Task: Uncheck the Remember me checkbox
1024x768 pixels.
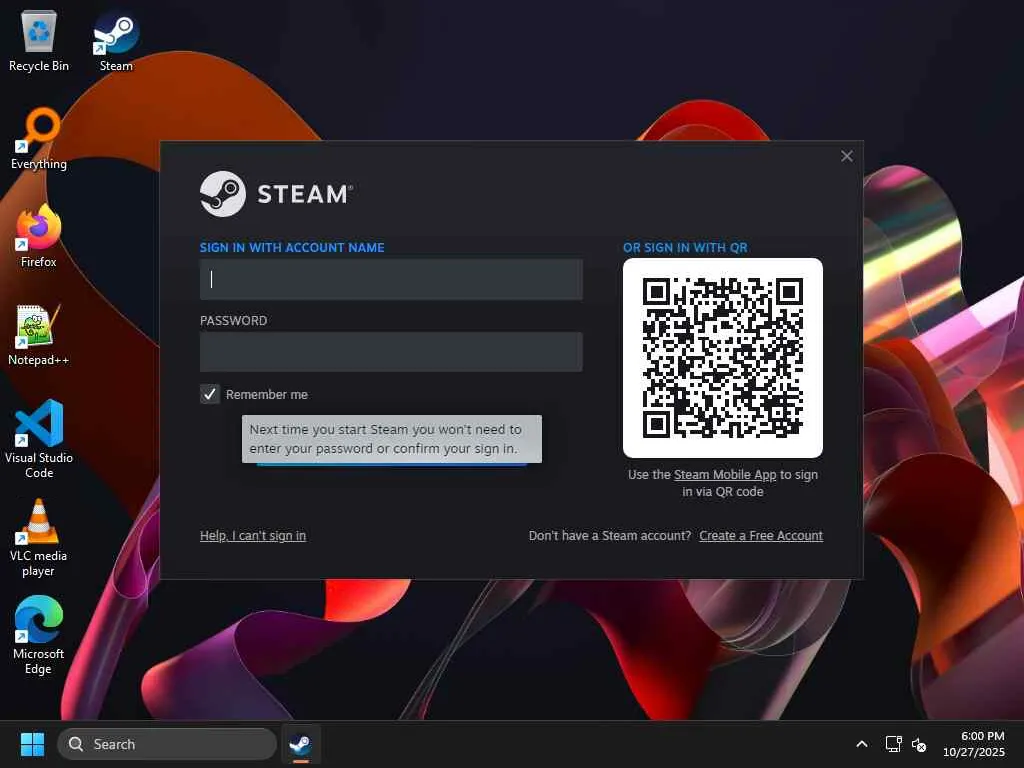Action: tap(210, 394)
